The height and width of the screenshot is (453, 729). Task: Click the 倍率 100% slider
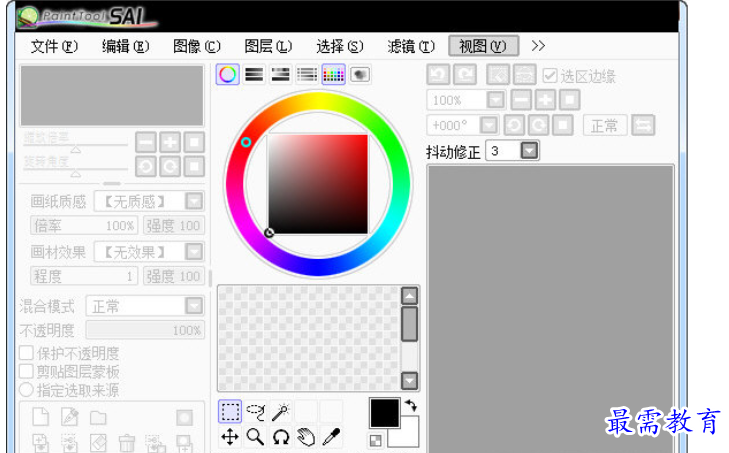pyautogui.click(x=84, y=226)
